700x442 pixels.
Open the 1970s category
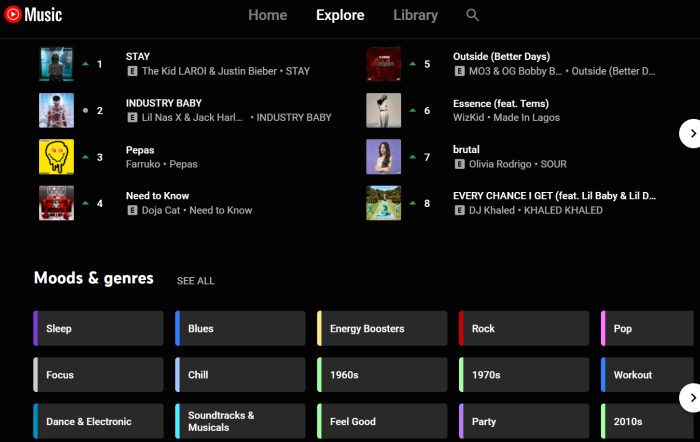(x=524, y=375)
